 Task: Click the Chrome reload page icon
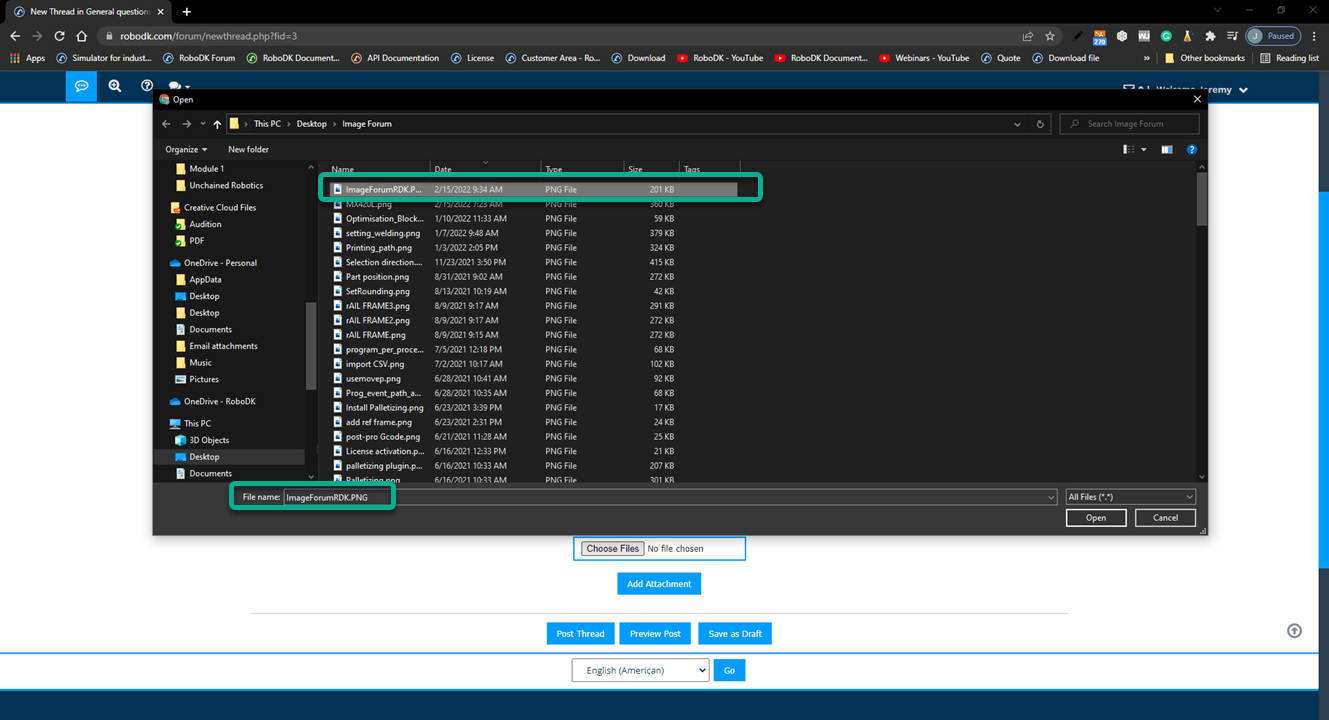point(60,36)
